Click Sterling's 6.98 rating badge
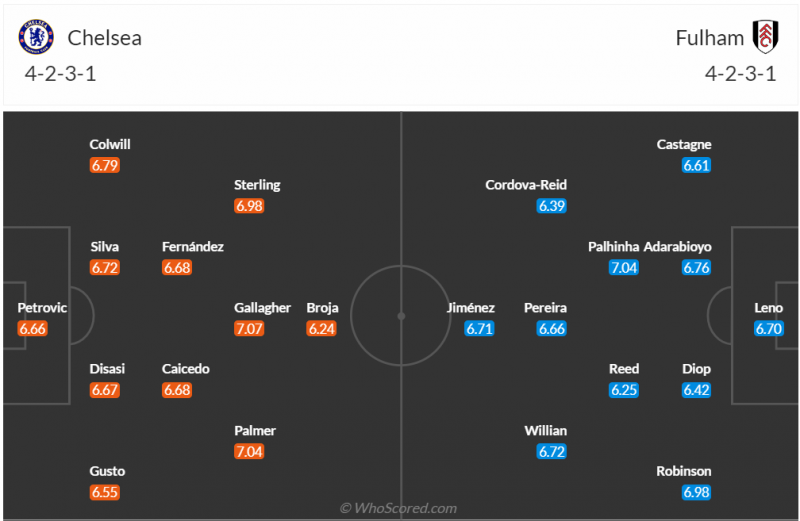Image resolution: width=800 pixels, height=521 pixels. [x=248, y=205]
